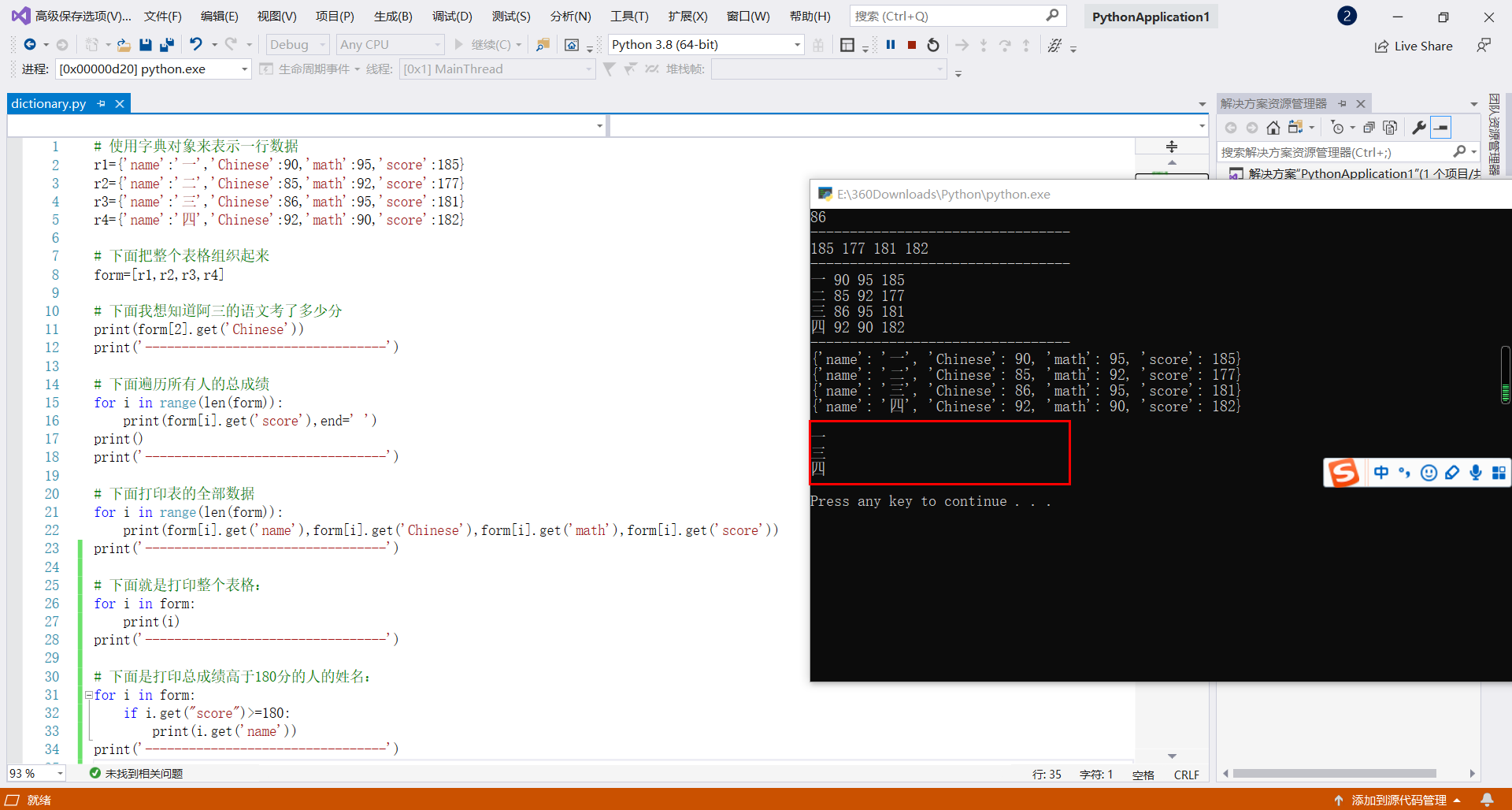
Task: Click the screenshot/diagnostic tools icon
Action: (x=572, y=45)
